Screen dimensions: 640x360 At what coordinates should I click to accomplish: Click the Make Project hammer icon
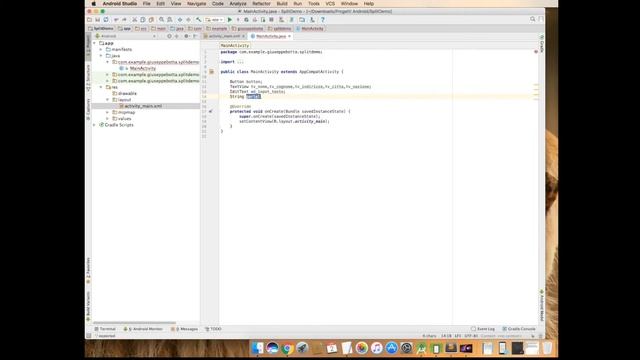pyautogui.click(x=198, y=20)
